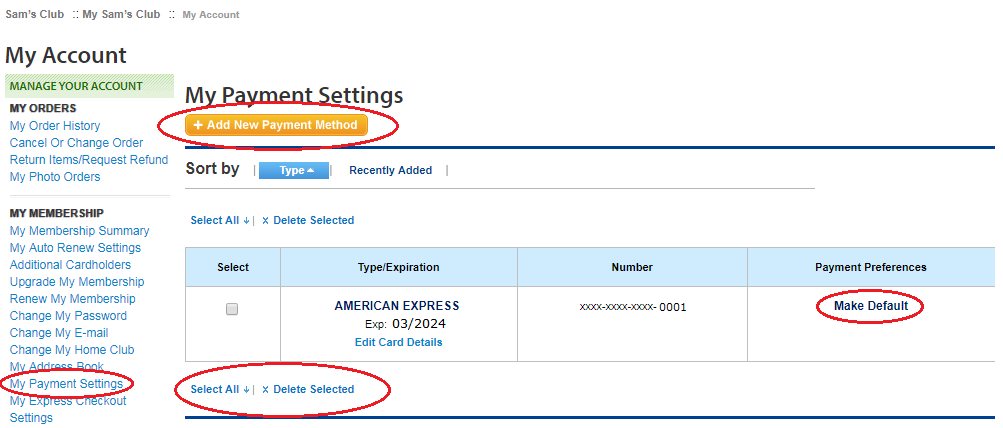Click bottom Delete Selected link
This screenshot has width=1003, height=428.
[x=308, y=389]
